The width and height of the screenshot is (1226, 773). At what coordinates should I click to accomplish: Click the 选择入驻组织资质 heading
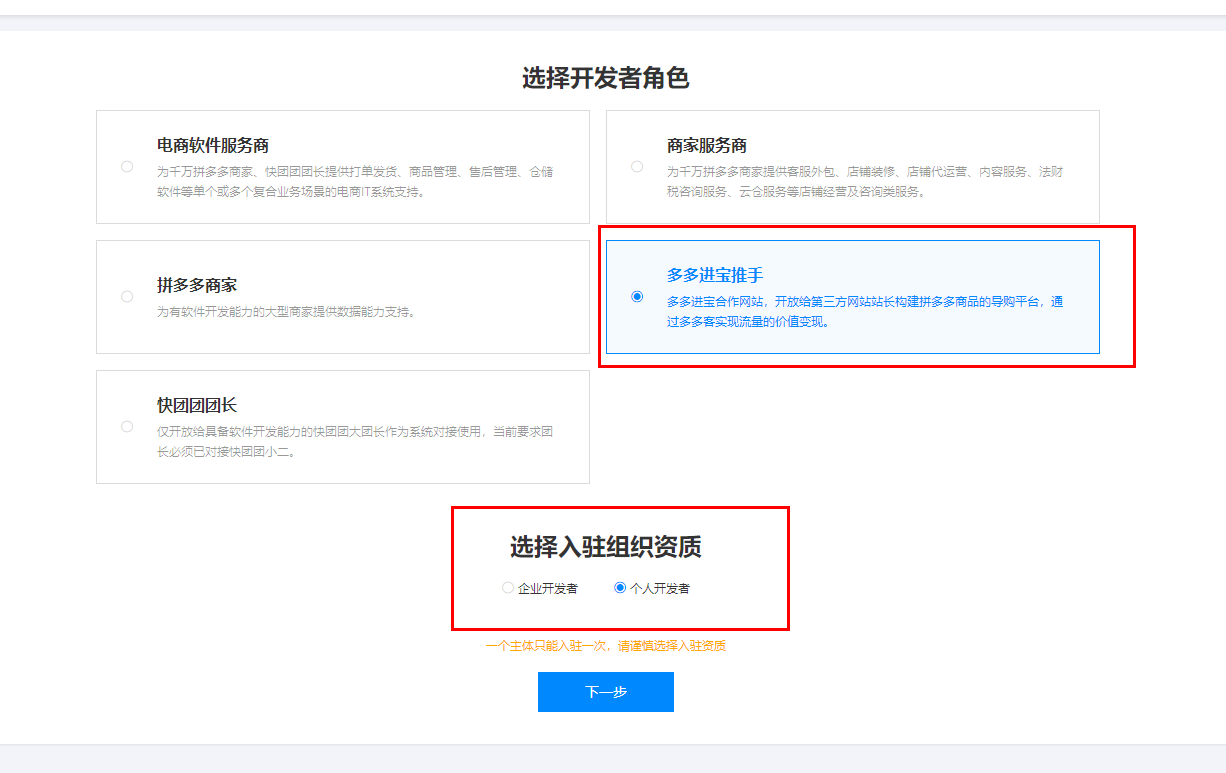(606, 547)
